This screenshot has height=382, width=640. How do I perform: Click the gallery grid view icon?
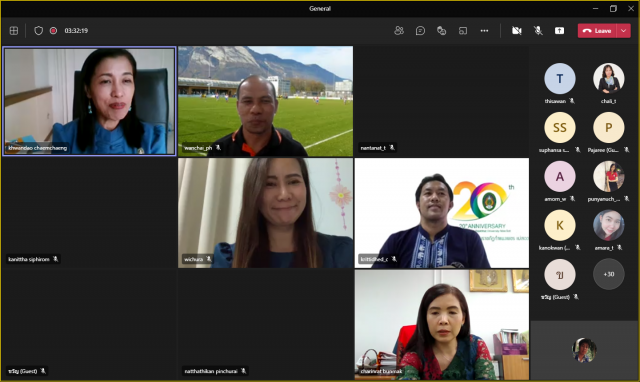click(14, 31)
